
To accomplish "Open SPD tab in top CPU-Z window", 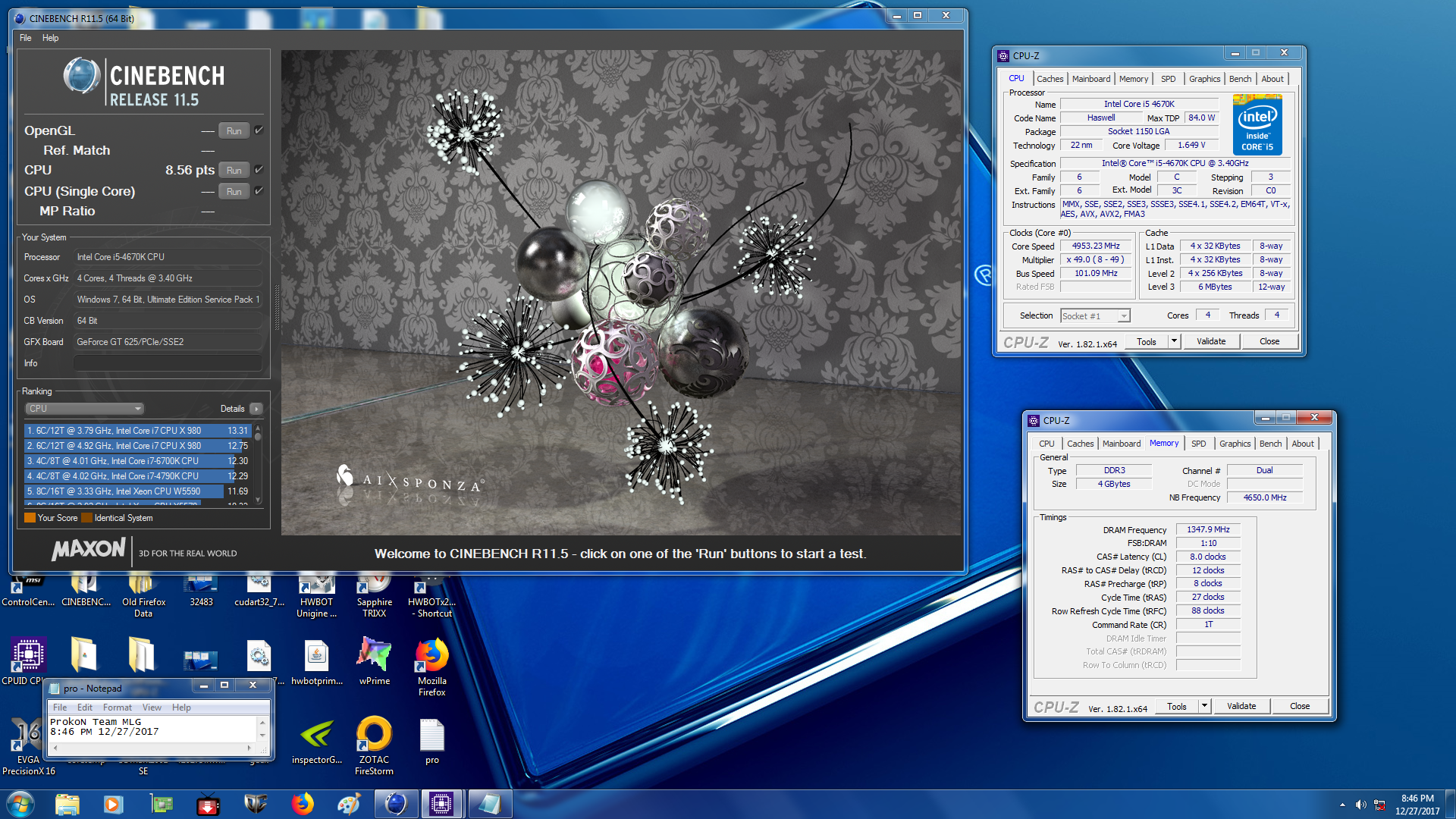I will click(1168, 79).
